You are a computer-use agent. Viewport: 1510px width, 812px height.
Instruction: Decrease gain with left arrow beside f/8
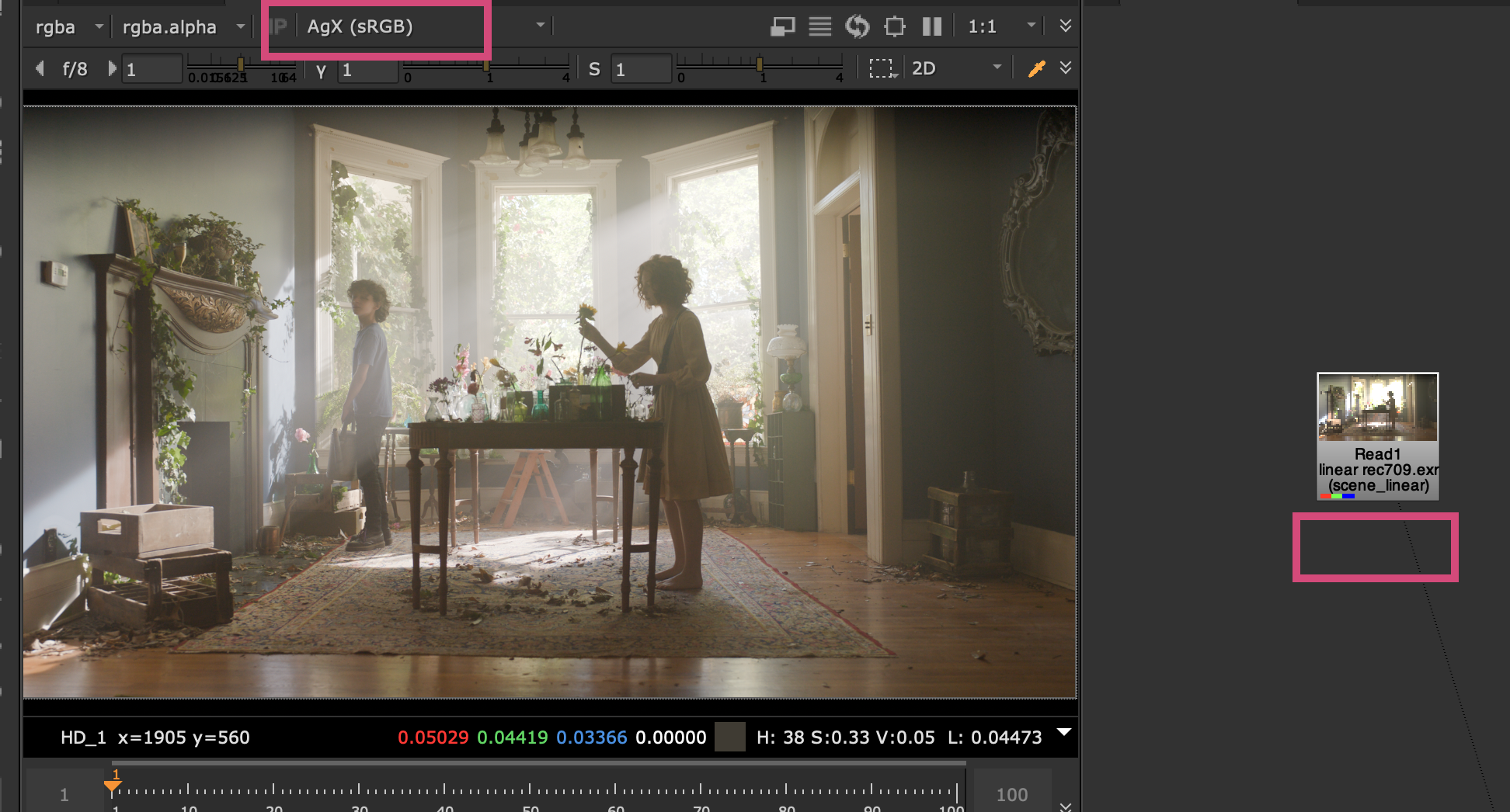[40, 68]
